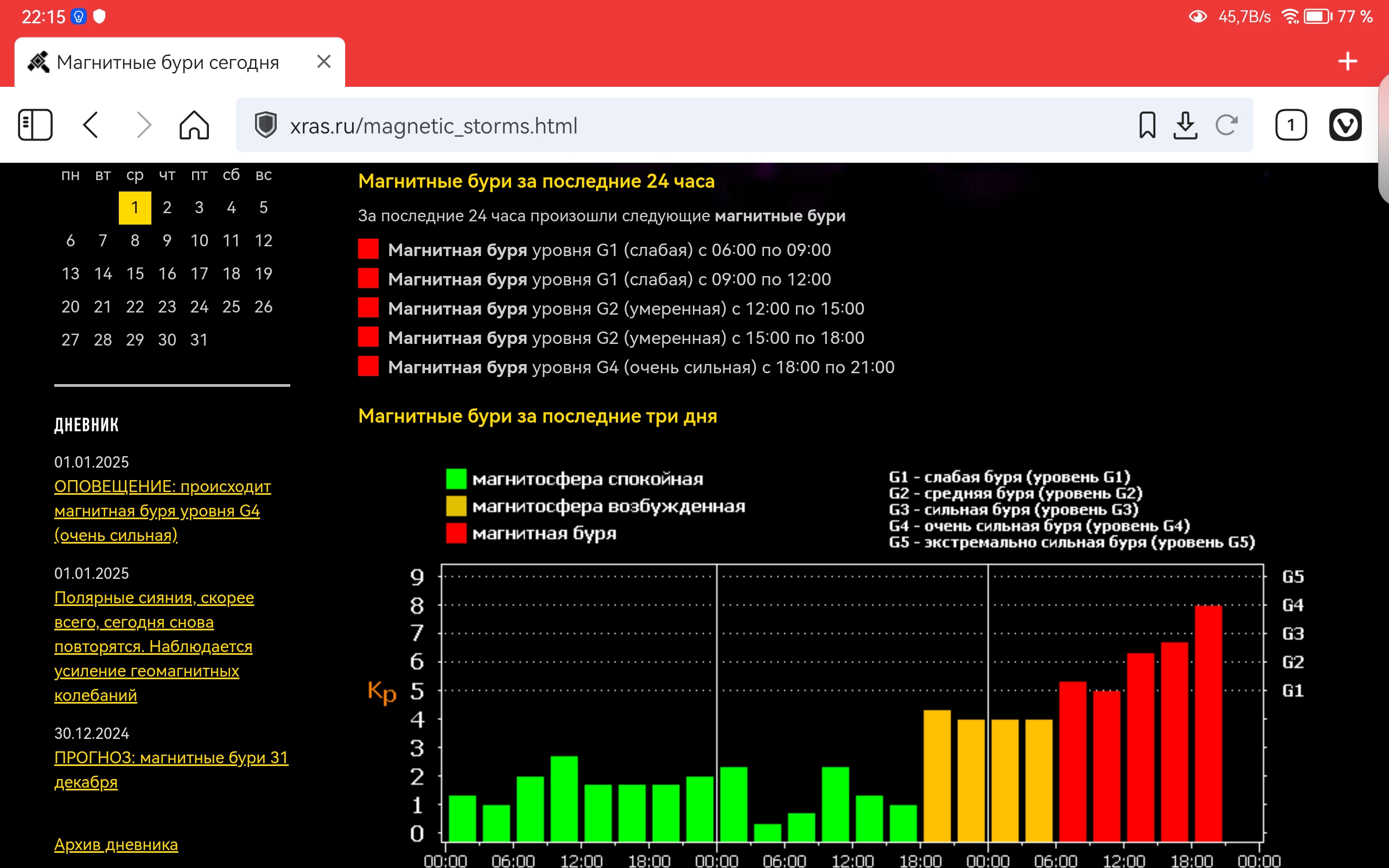
Task: Bookmark this page with the bookmark icon
Action: click(1147, 125)
